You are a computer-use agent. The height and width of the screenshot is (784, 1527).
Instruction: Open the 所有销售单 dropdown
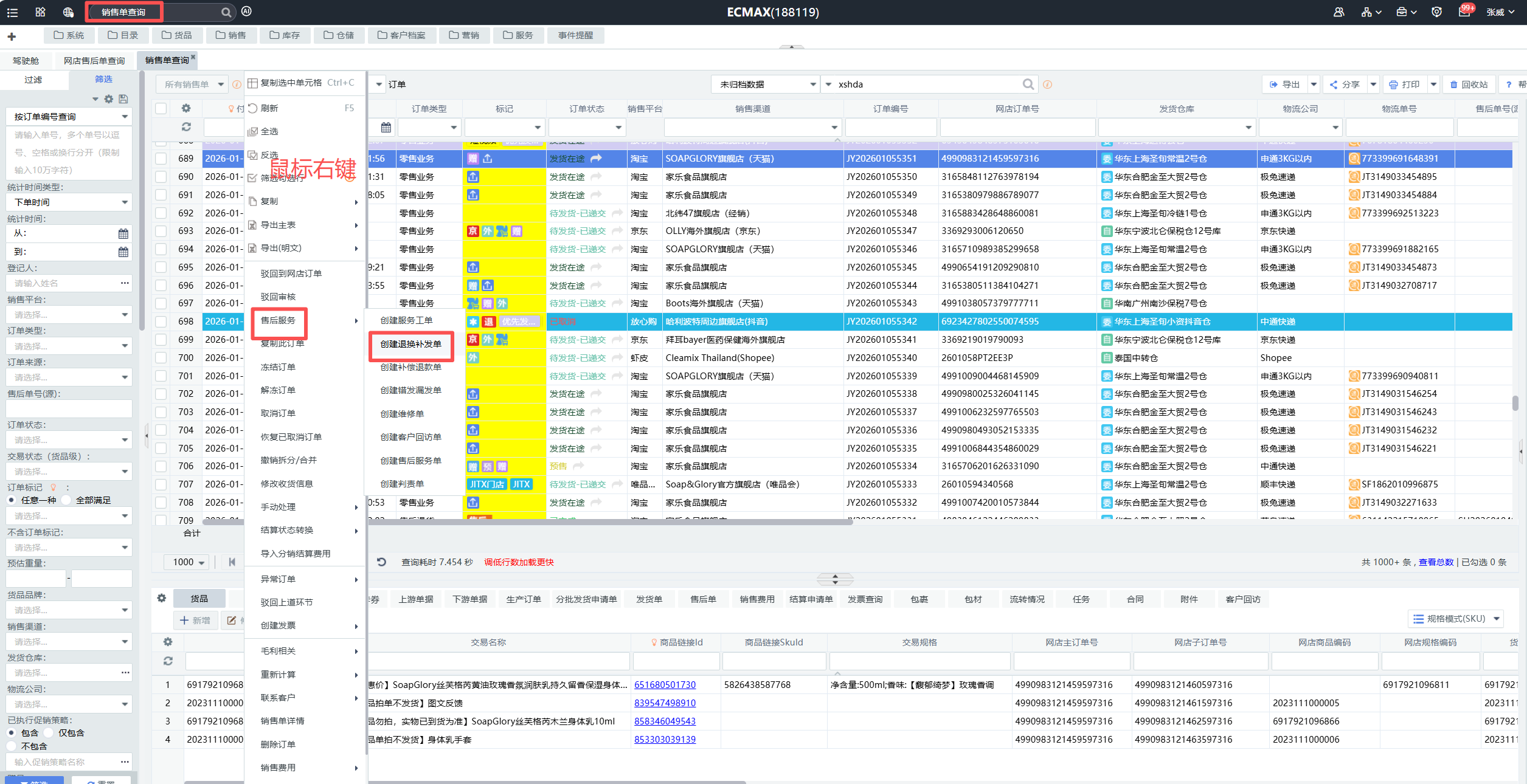[192, 84]
